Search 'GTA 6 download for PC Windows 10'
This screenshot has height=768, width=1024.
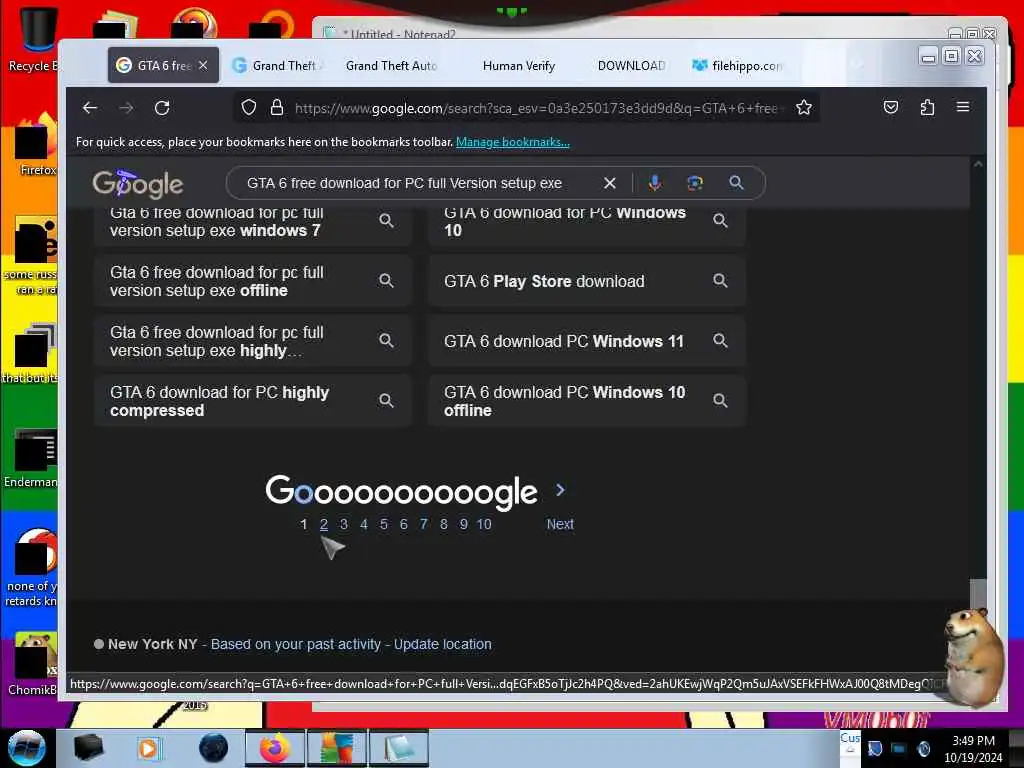(586, 224)
